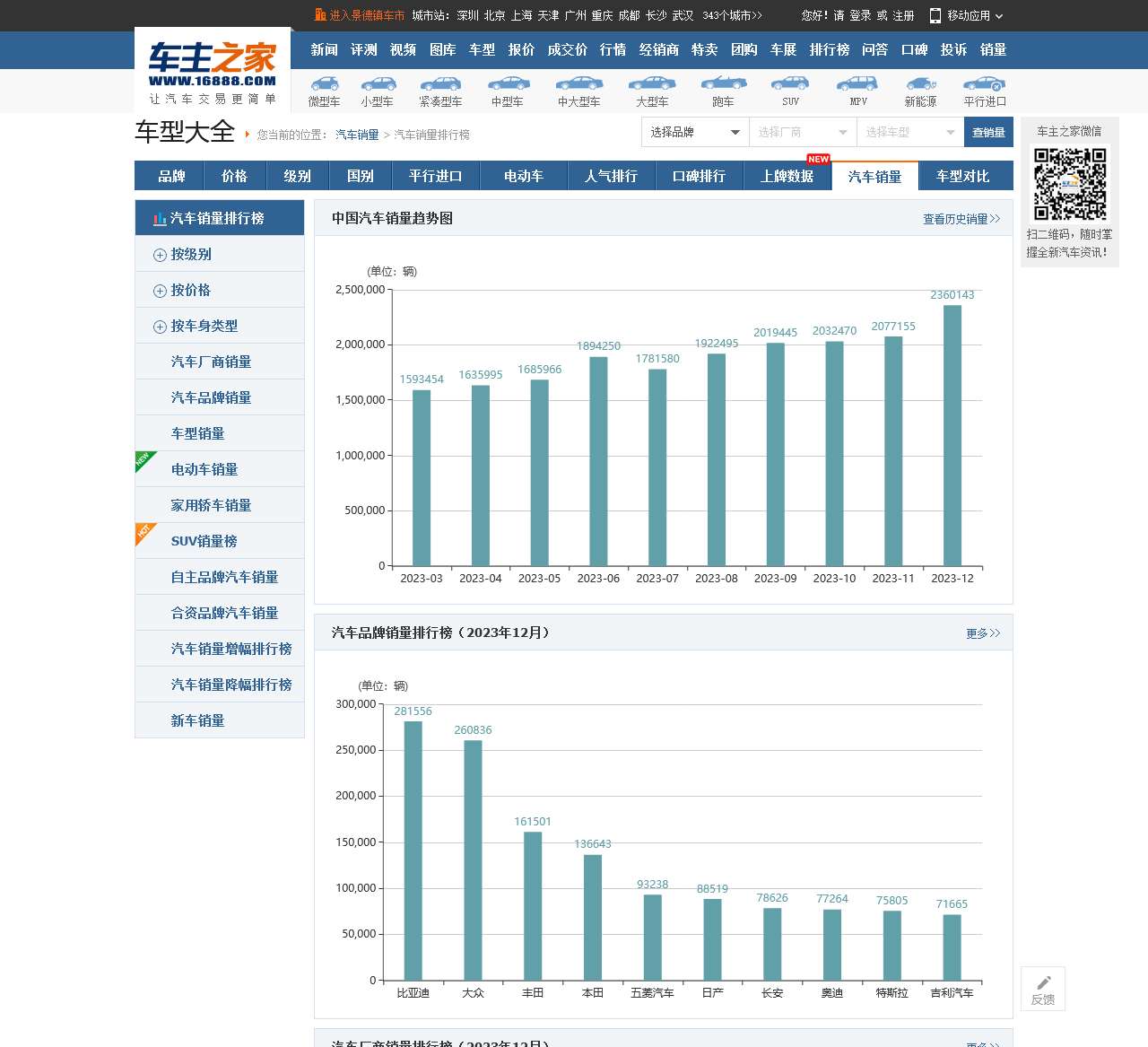Click the 移动应用 phone icon

point(935,15)
